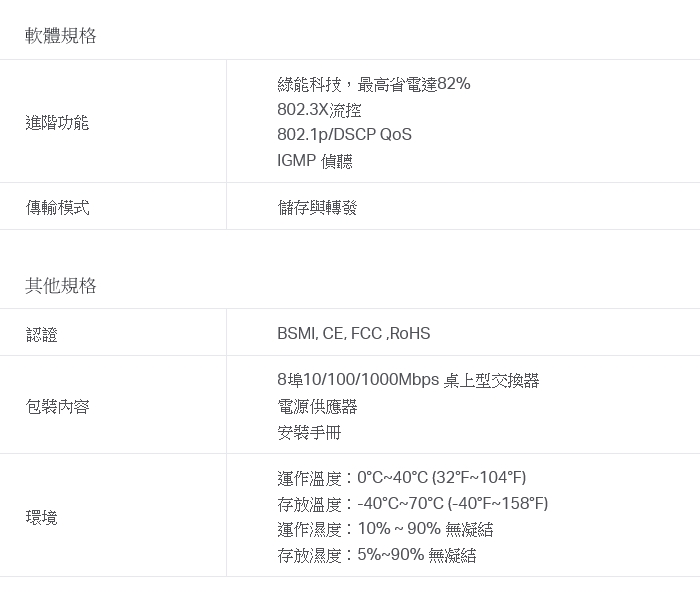Select the 儲存與轉發 value text
The height and width of the screenshot is (605, 700).
click(x=317, y=207)
